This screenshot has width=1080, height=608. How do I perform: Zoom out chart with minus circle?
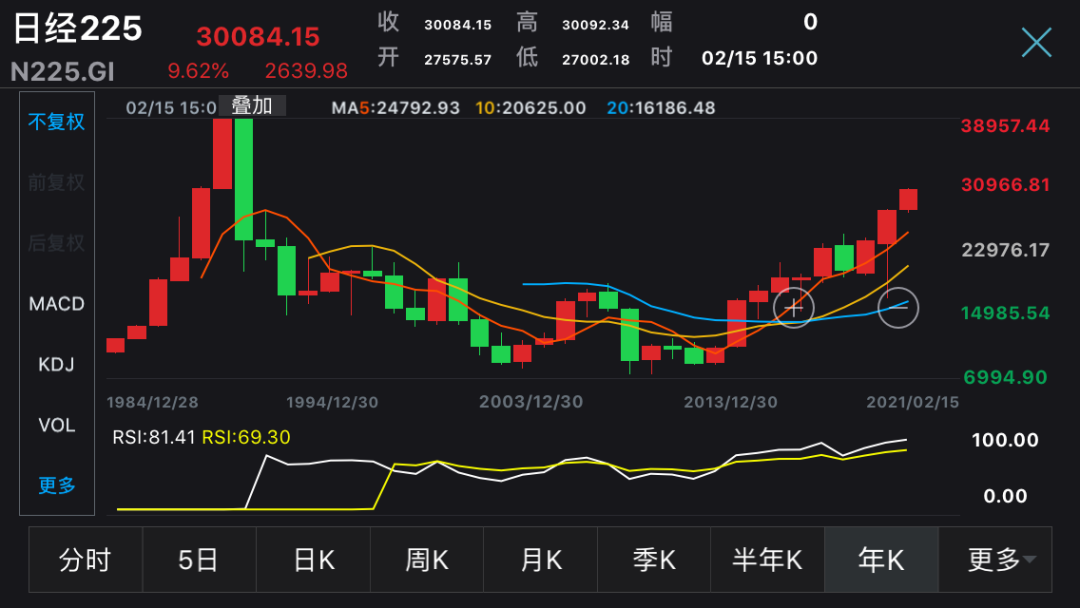(x=898, y=308)
